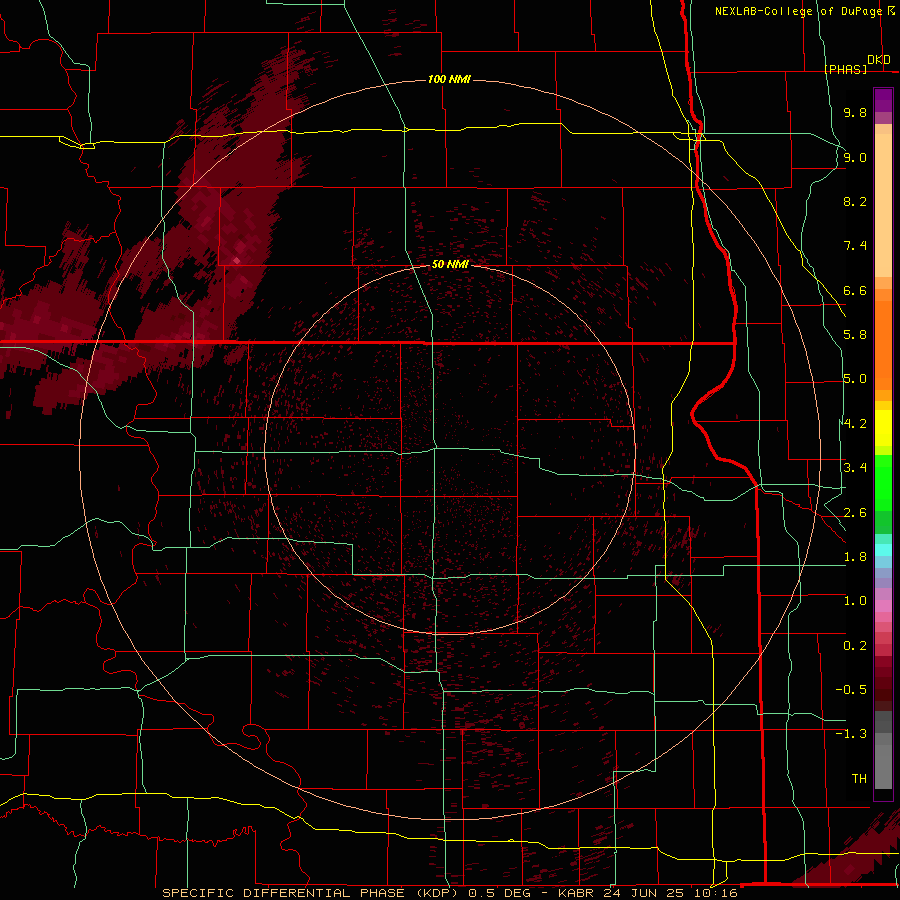
Task: Click the 7.4 value on the color scale
Action: [x=855, y=246]
